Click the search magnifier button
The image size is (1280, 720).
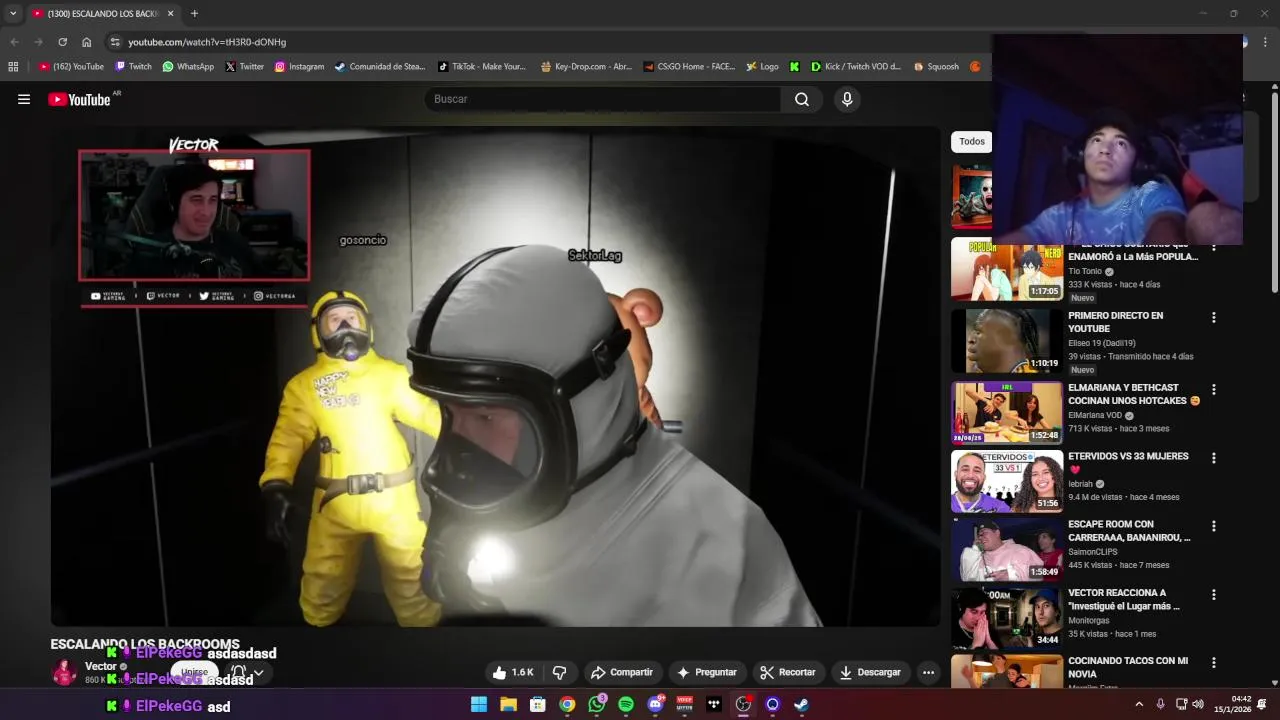802,99
